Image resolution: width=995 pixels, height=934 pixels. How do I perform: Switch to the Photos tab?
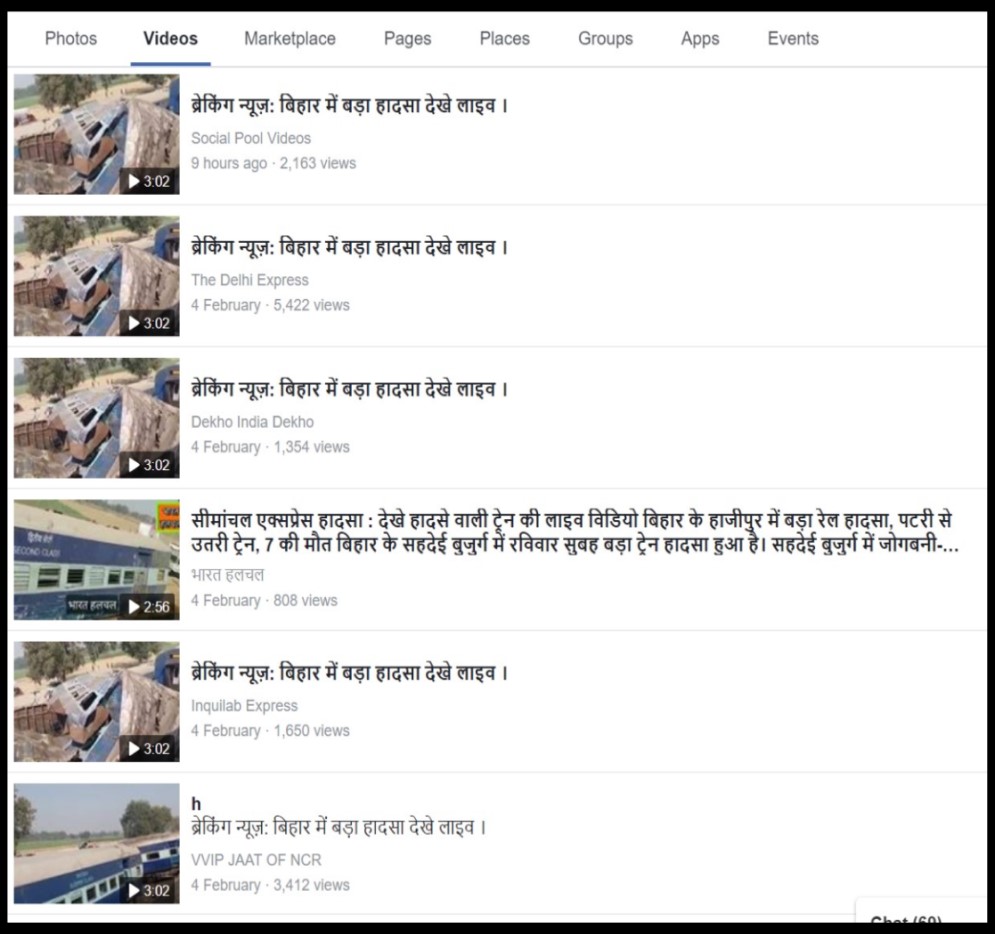[70, 39]
